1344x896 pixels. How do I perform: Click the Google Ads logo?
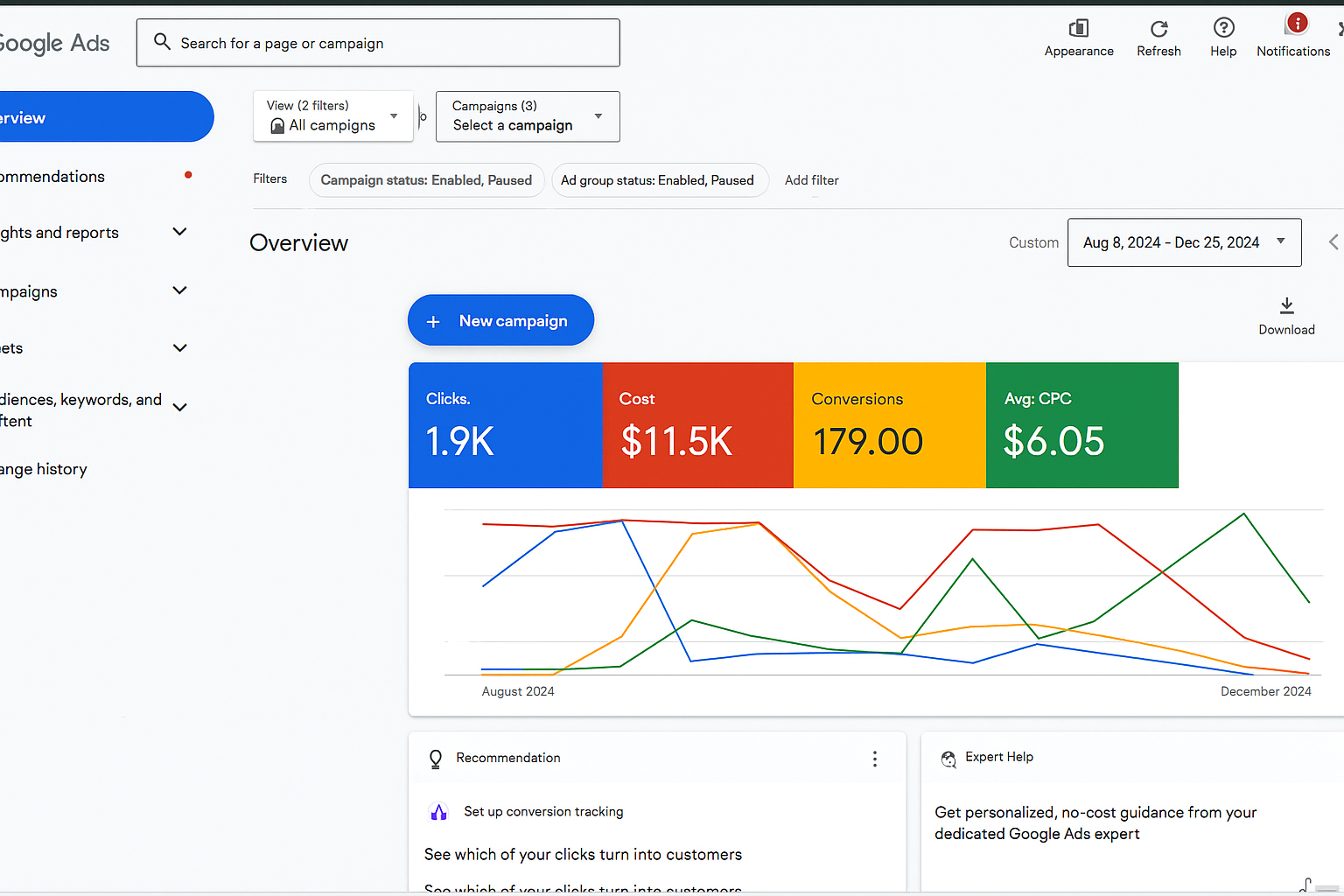tap(55, 43)
